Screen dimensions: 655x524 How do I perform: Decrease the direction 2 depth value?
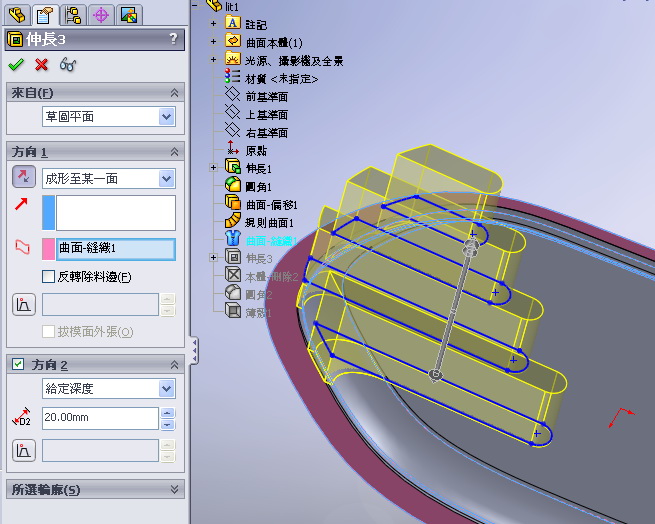168,425
